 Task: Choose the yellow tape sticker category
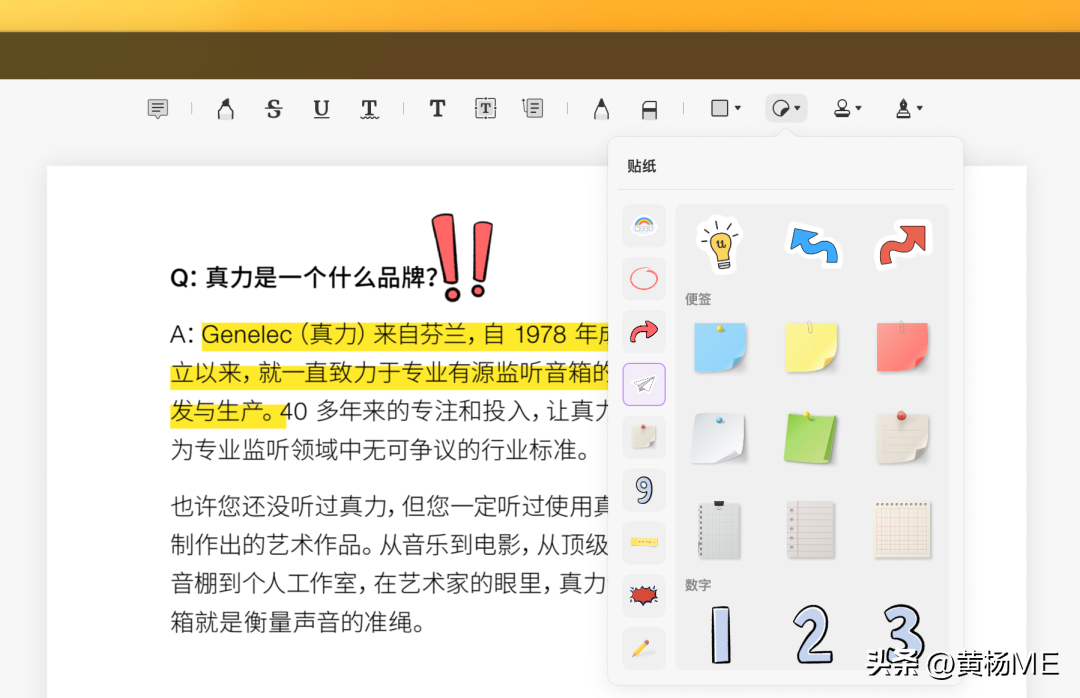coord(644,543)
